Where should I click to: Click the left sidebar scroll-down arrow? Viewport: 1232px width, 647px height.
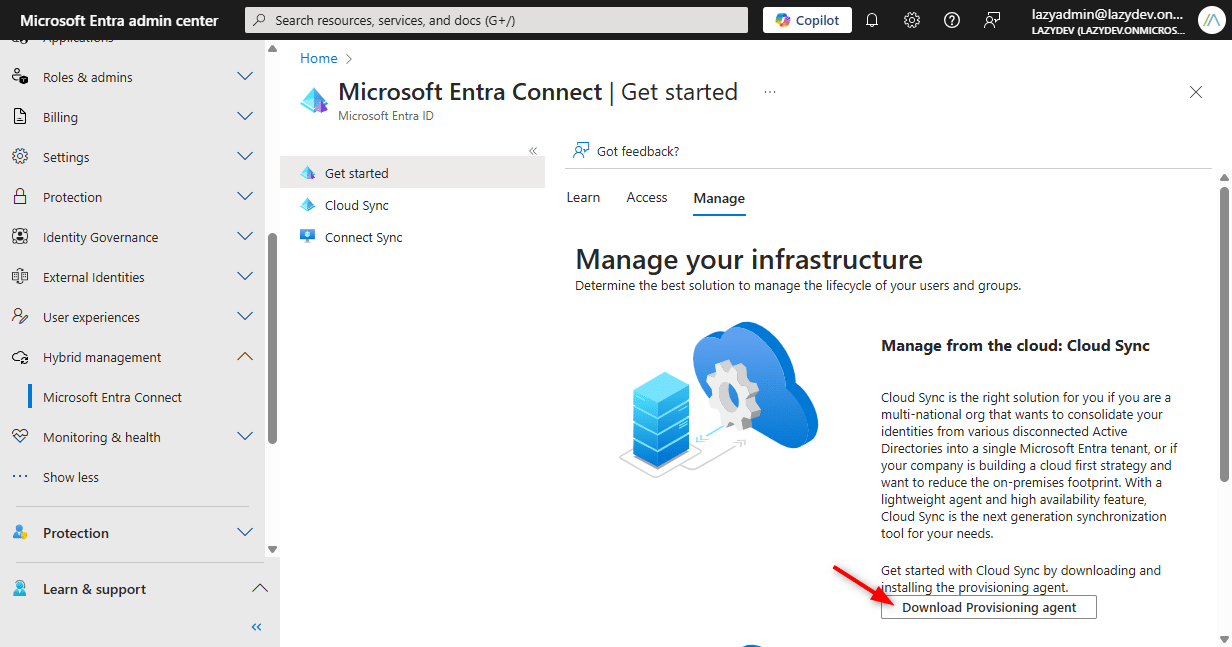[272, 549]
